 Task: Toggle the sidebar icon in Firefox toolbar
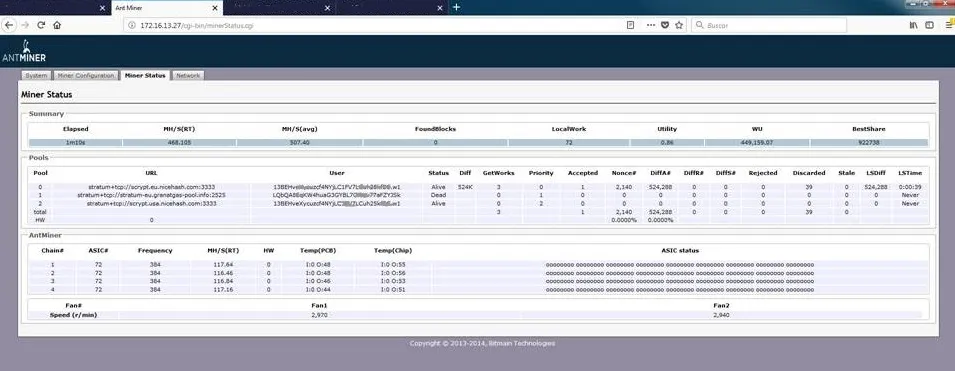pos(929,25)
